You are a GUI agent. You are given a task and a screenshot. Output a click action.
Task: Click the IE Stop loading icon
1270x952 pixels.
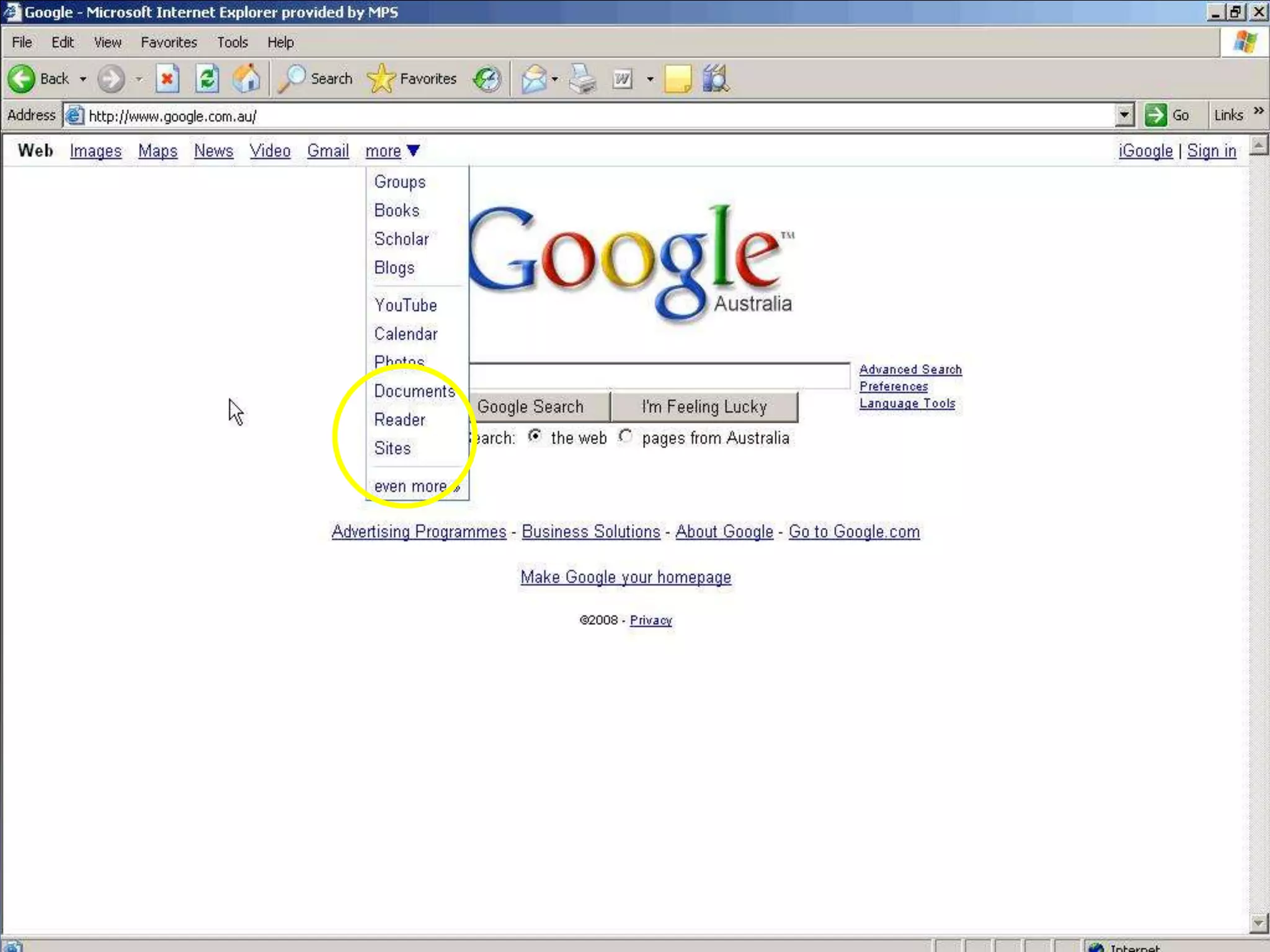tap(167, 79)
